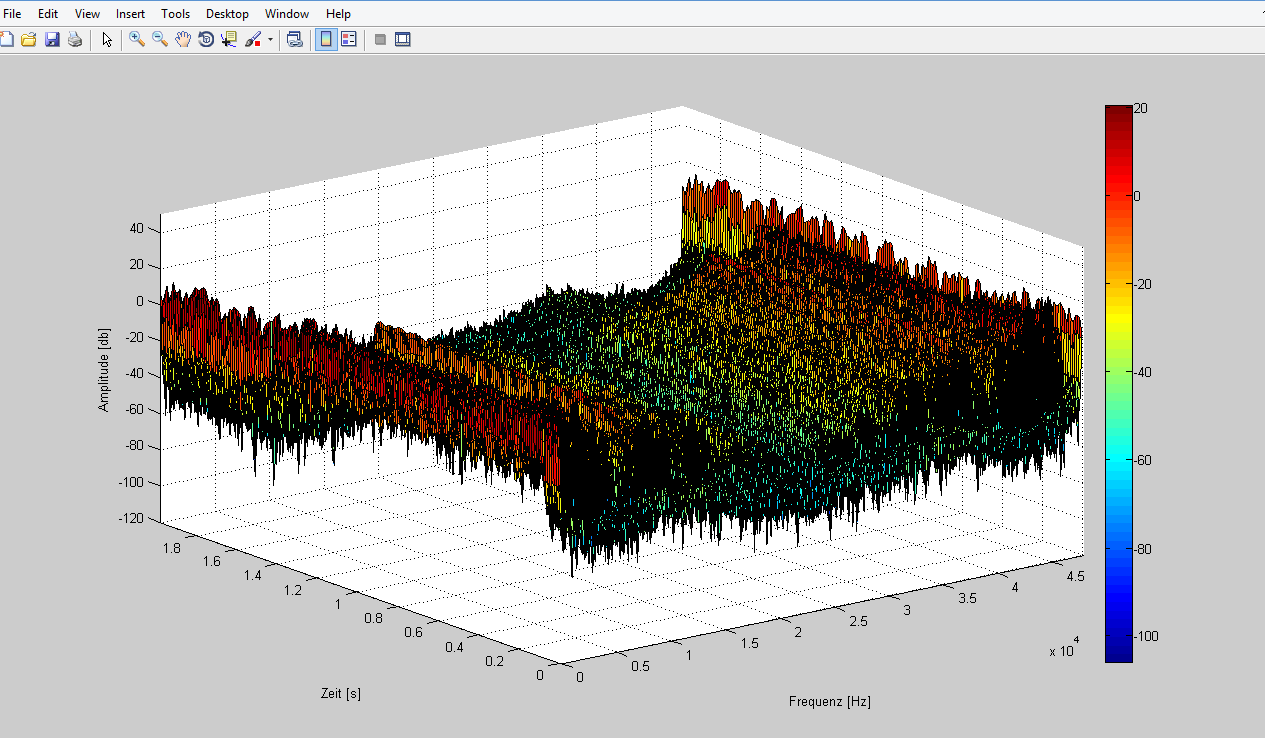The width and height of the screenshot is (1265, 738).
Task: Toggle the Insert Colorbar button
Action: [x=326, y=40]
